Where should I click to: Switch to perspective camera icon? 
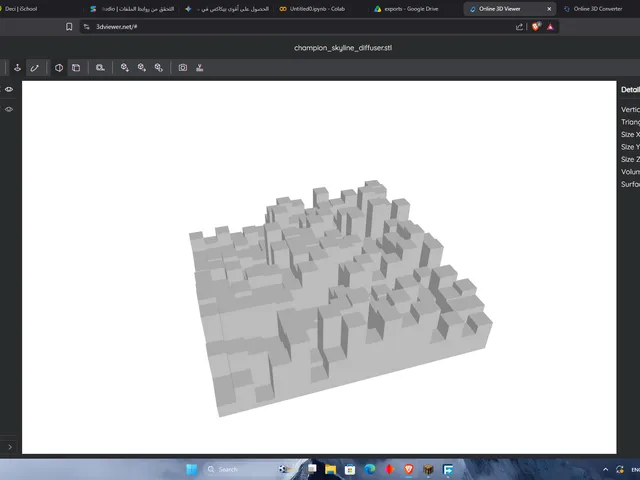click(59, 68)
